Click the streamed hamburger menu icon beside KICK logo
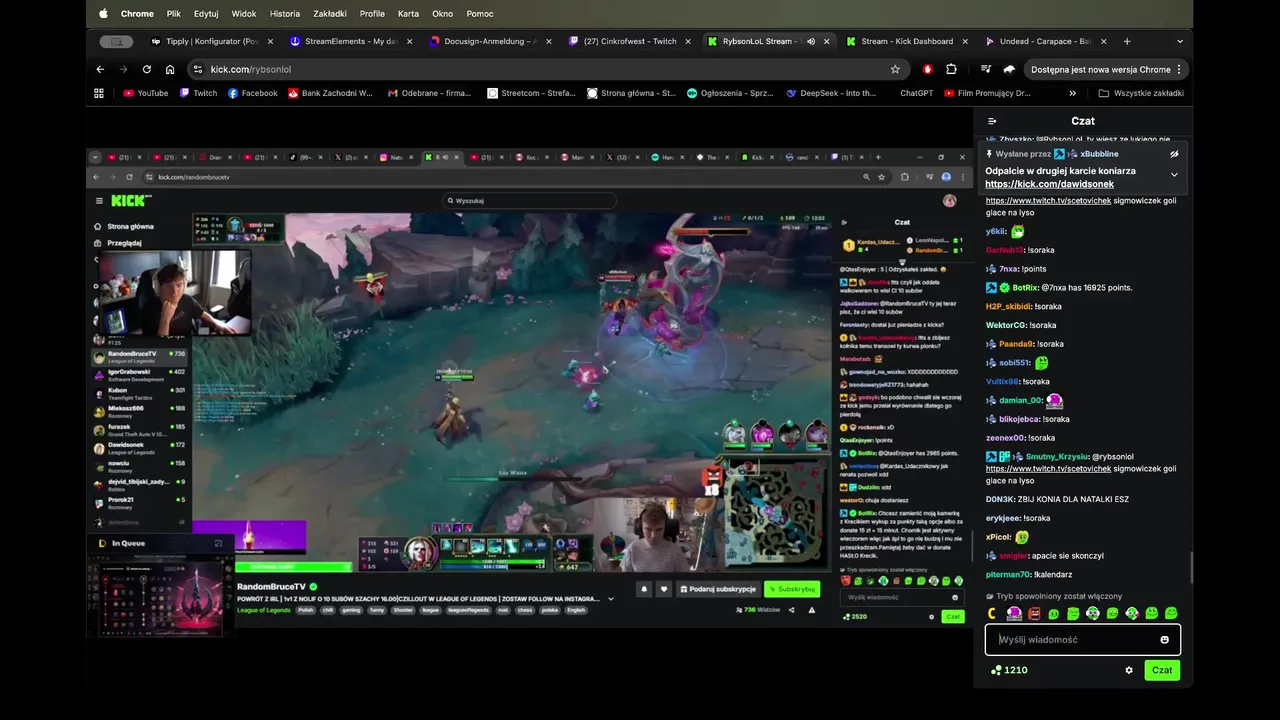The height and width of the screenshot is (720, 1280). [99, 200]
